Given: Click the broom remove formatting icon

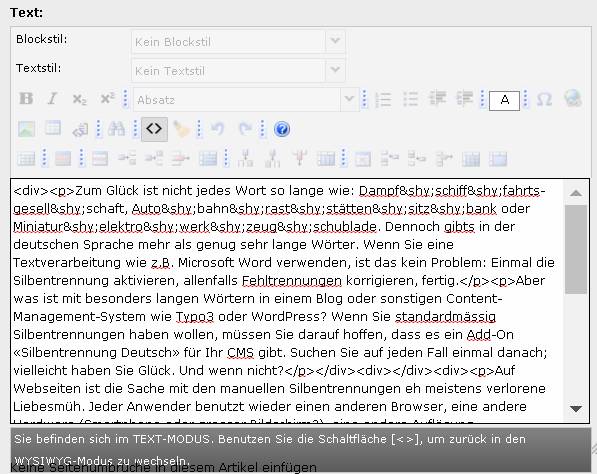Looking at the screenshot, I should (x=181, y=129).
